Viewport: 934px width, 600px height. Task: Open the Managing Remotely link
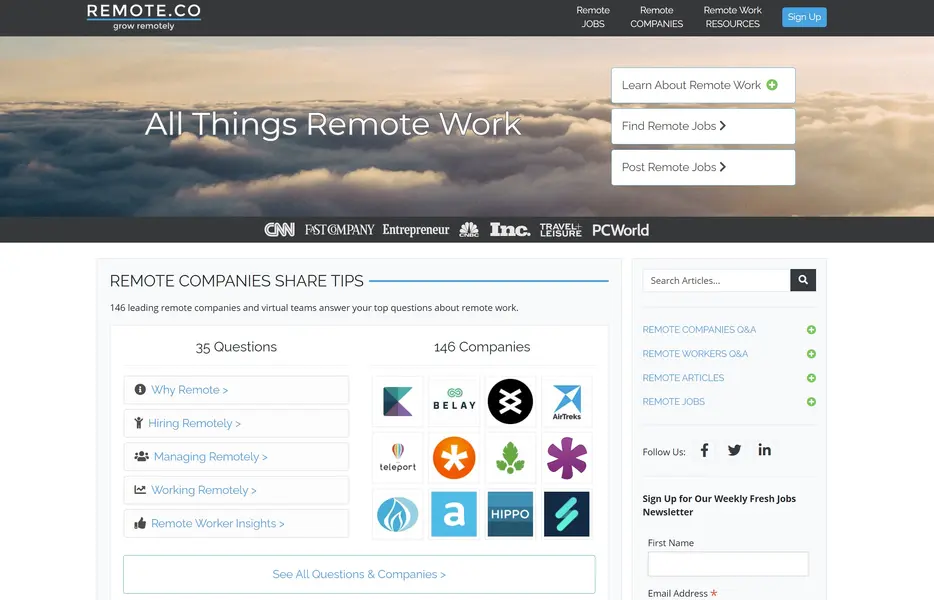point(236,456)
